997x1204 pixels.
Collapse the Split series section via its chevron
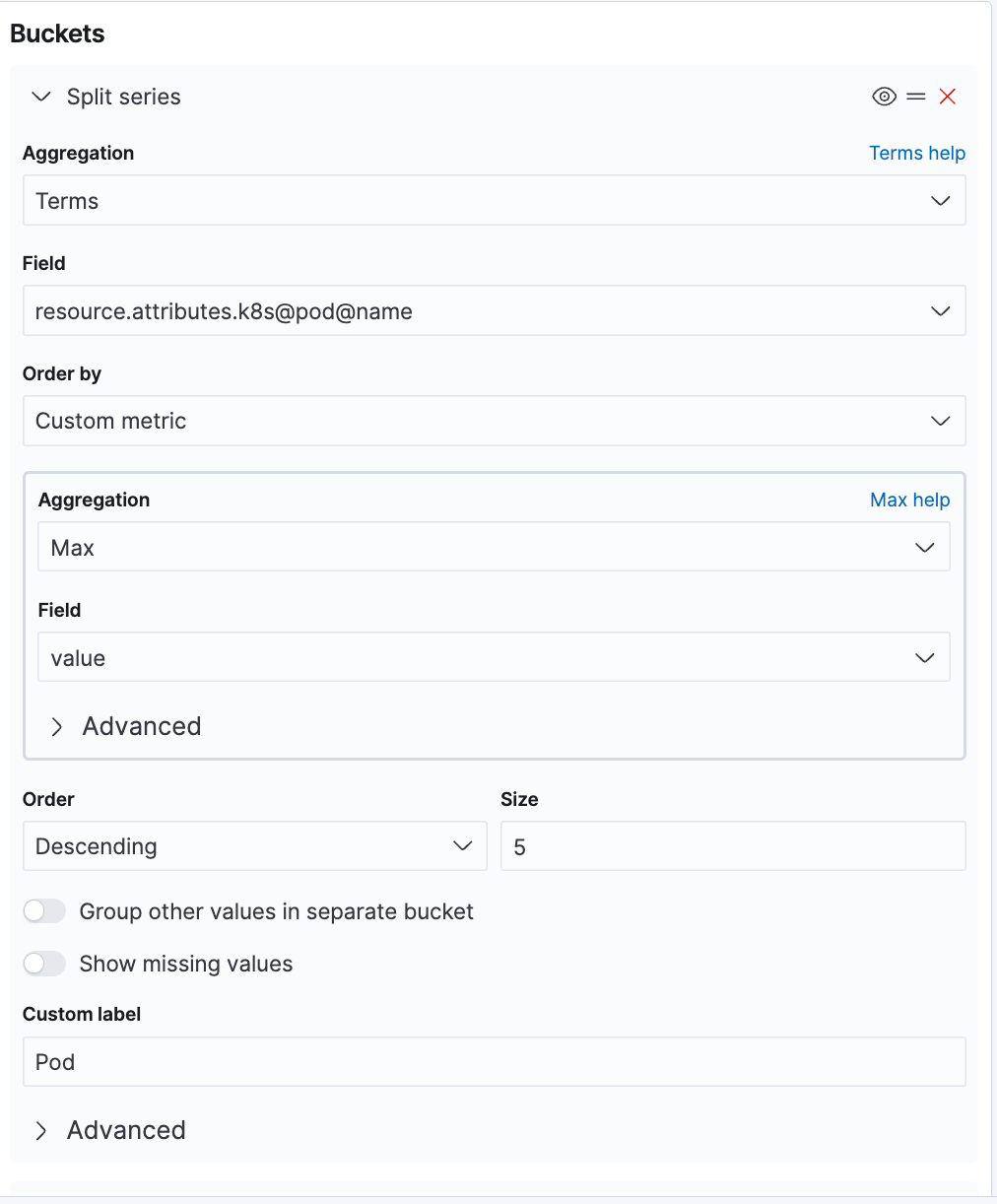click(40, 97)
